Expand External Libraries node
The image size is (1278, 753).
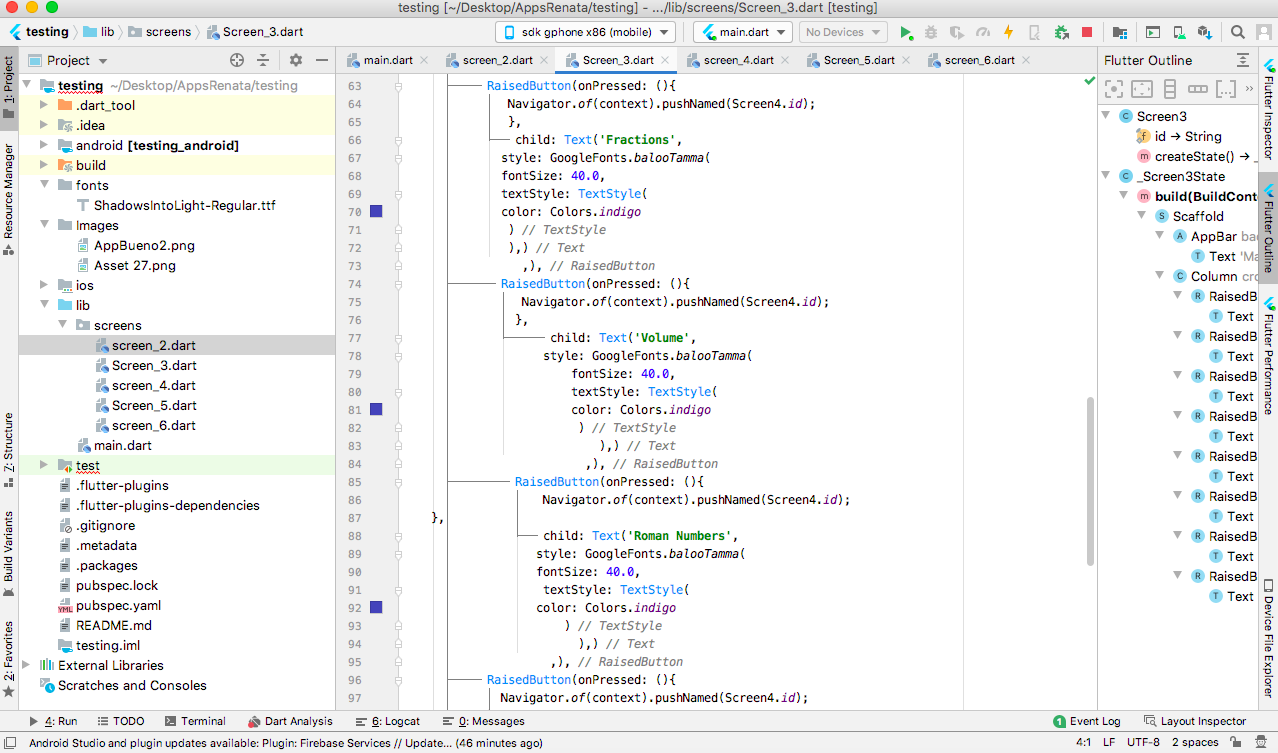(x=25, y=665)
